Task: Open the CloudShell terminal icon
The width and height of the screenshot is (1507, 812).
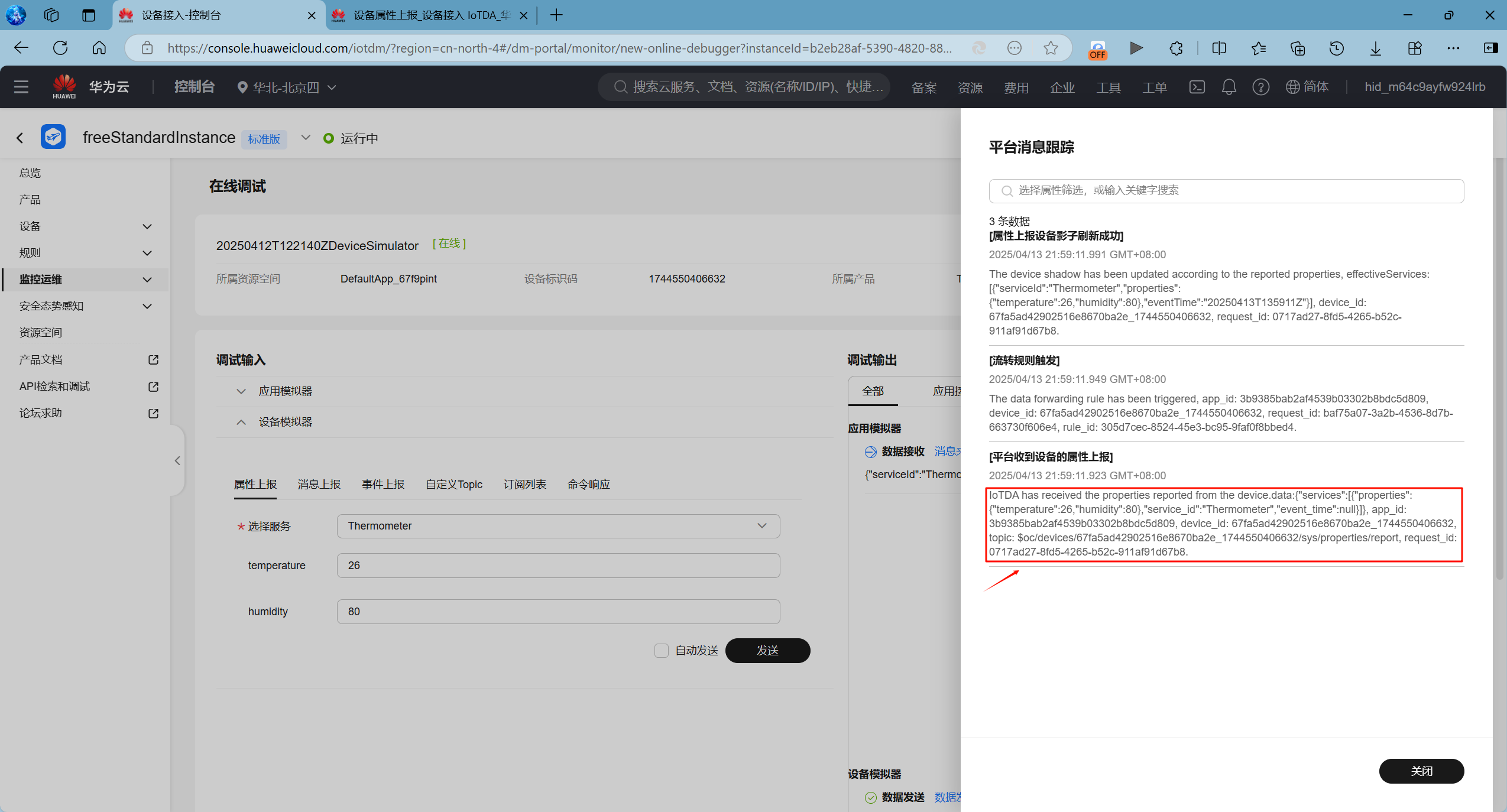Action: [x=1197, y=87]
